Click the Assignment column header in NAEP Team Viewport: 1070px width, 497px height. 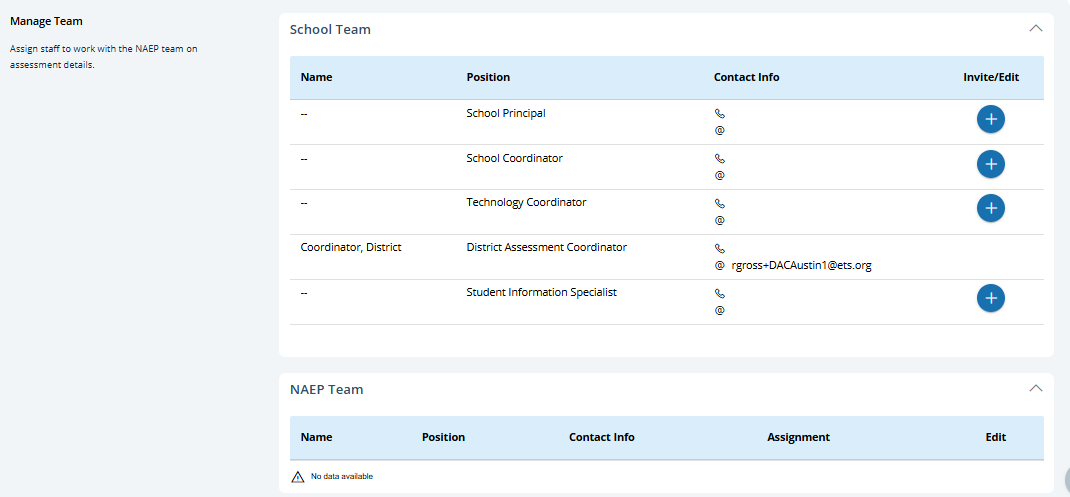pos(798,437)
